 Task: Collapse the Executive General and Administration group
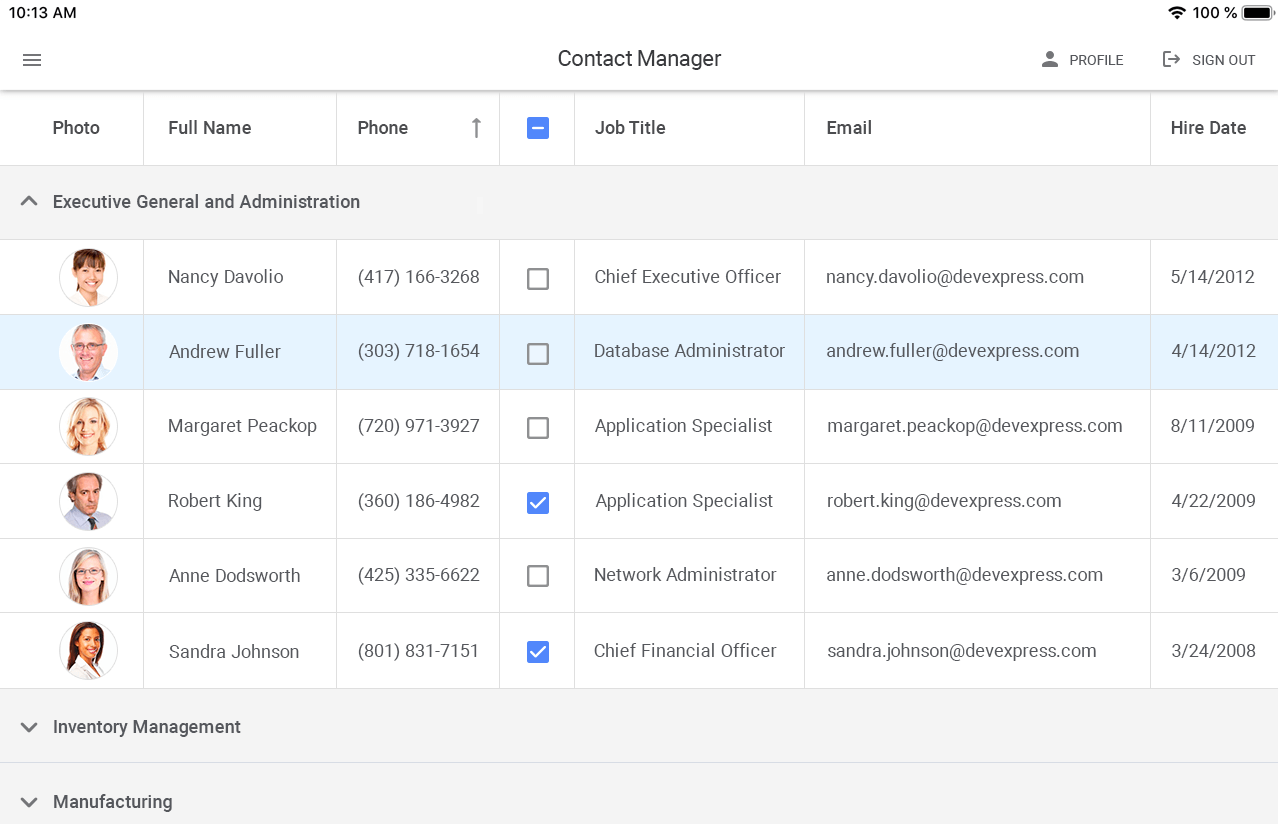(x=29, y=200)
